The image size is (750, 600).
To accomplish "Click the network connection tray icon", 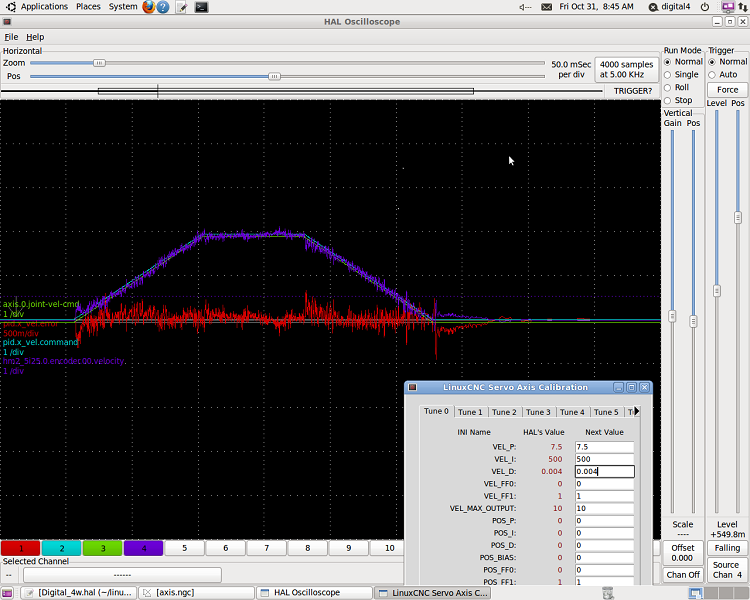I will pos(742,7).
